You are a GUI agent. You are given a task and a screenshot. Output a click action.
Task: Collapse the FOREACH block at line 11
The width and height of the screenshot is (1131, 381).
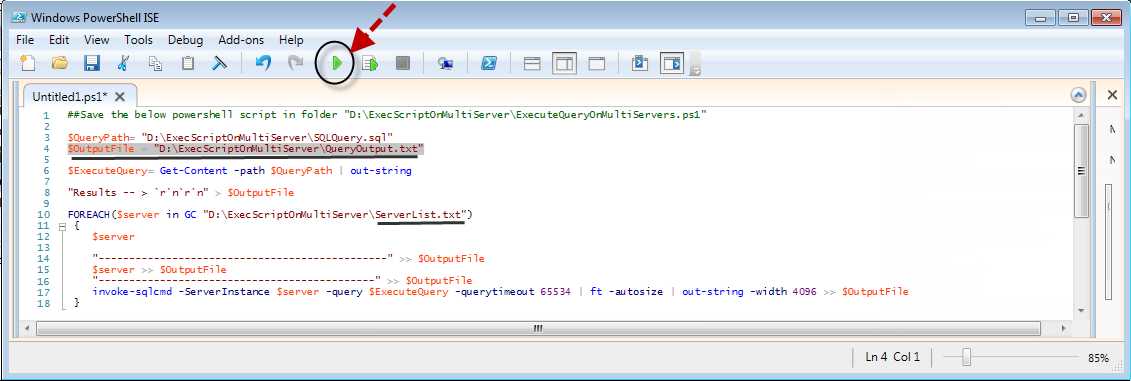coord(62,226)
